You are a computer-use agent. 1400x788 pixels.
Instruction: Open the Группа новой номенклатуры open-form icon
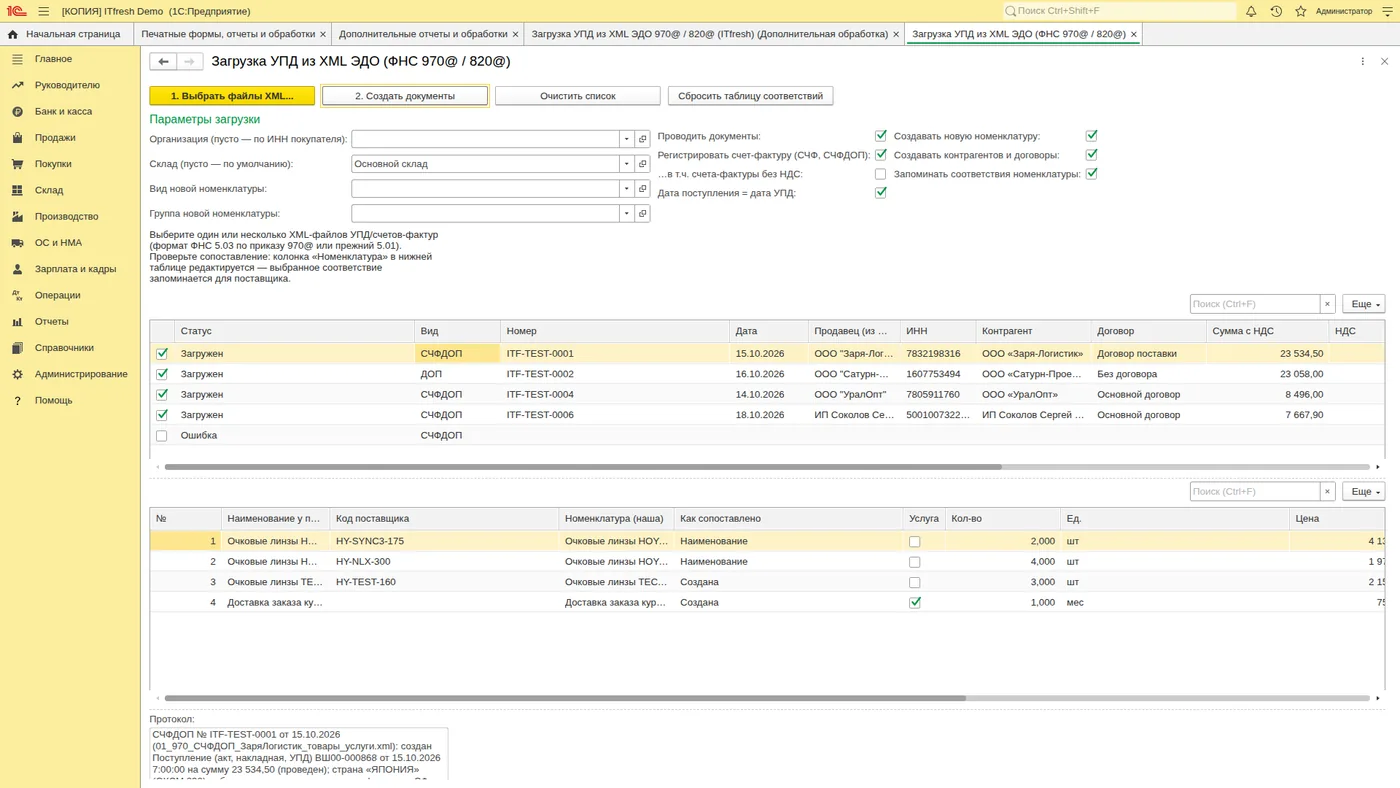coord(643,213)
